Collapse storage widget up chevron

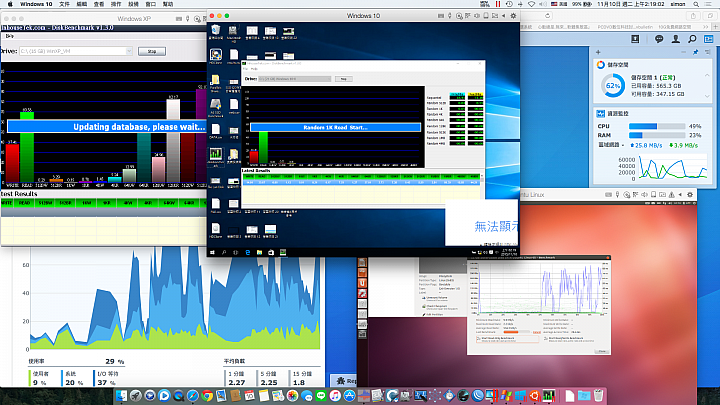click(707, 75)
